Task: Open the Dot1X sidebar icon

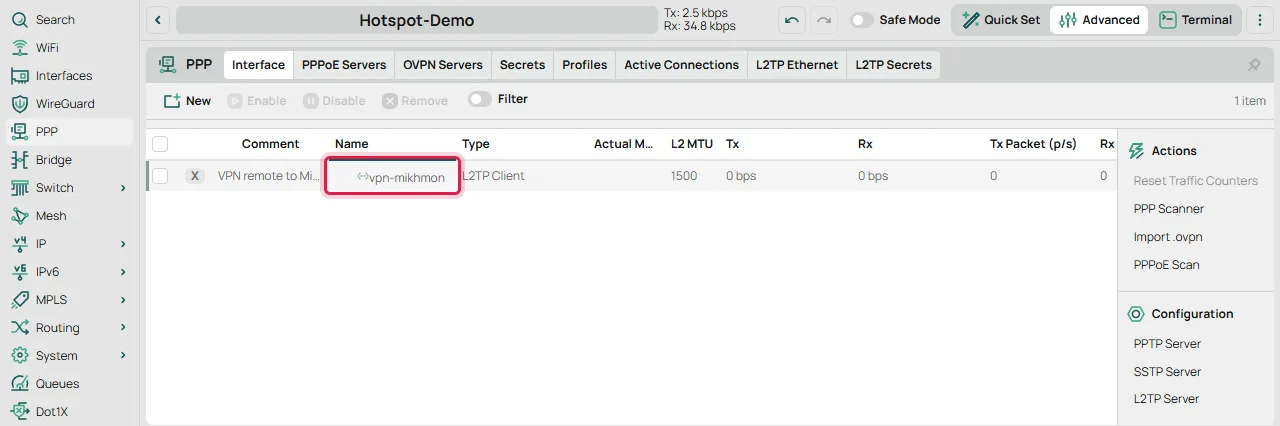Action: [20, 411]
